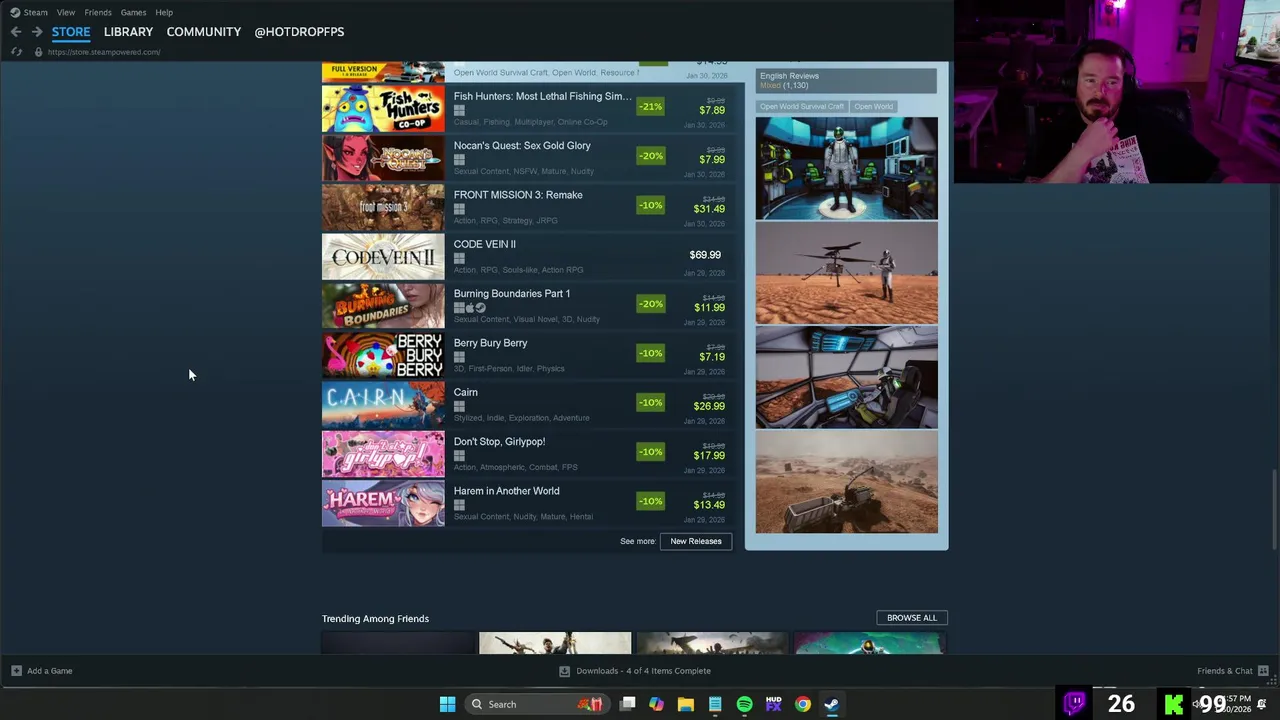Launch Copilot from the taskbar
The height and width of the screenshot is (720, 1280).
656,704
